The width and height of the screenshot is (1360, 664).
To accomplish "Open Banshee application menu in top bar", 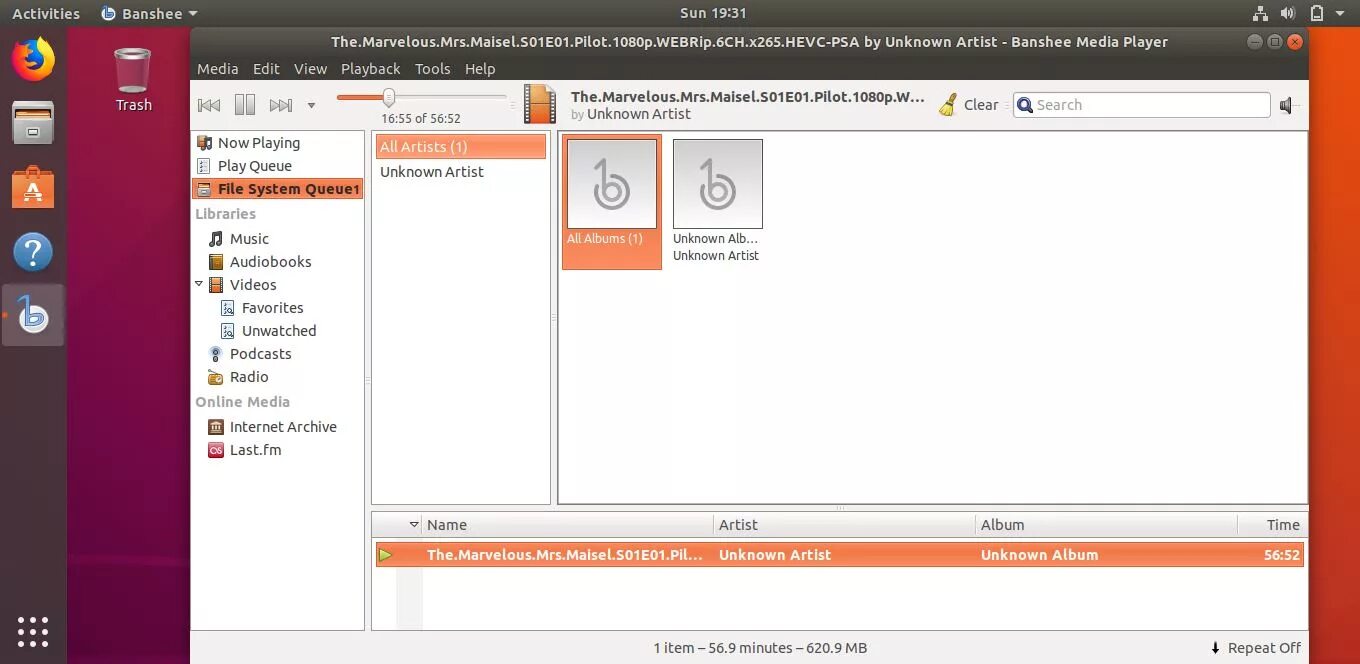I will click(150, 14).
